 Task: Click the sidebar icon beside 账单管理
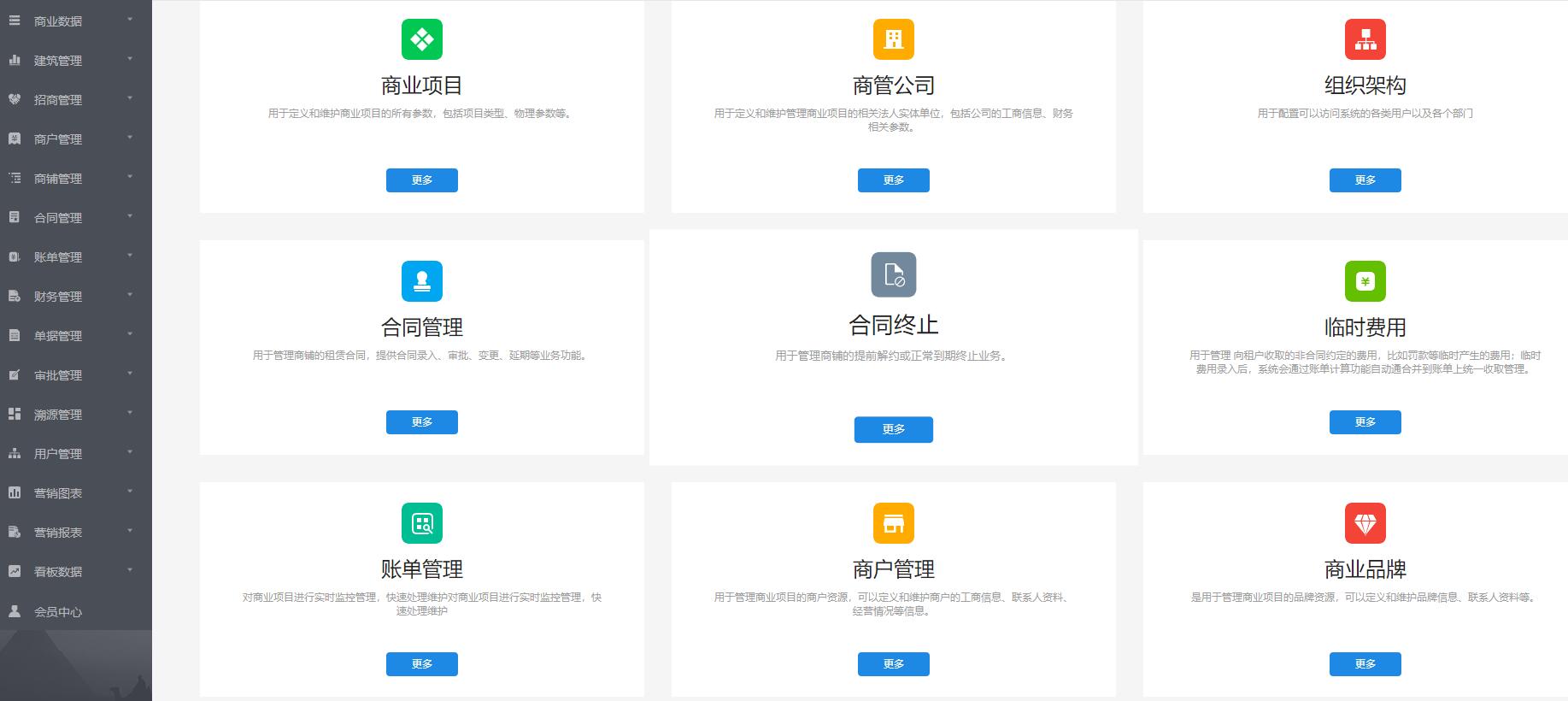tap(15, 256)
